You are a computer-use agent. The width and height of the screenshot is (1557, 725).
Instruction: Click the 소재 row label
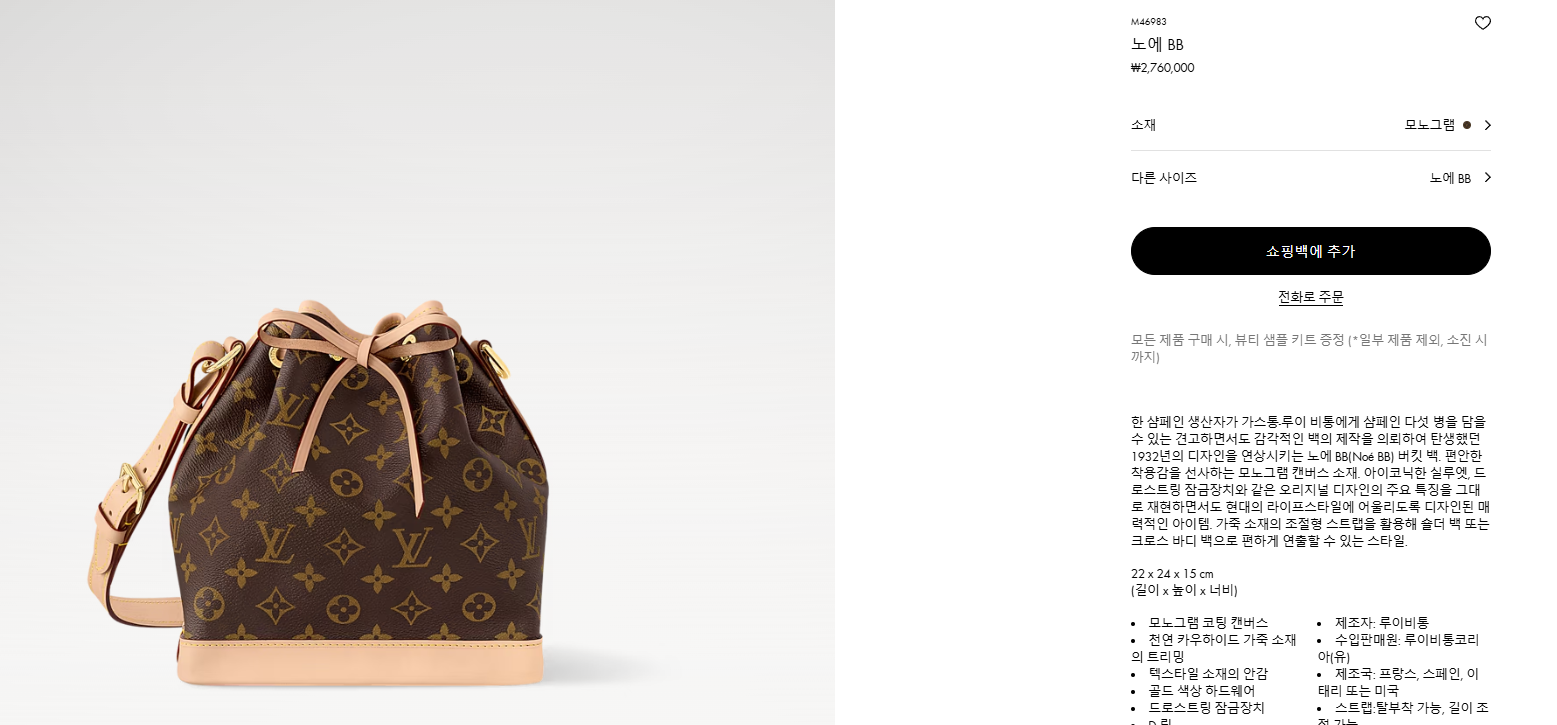pyautogui.click(x=1143, y=125)
